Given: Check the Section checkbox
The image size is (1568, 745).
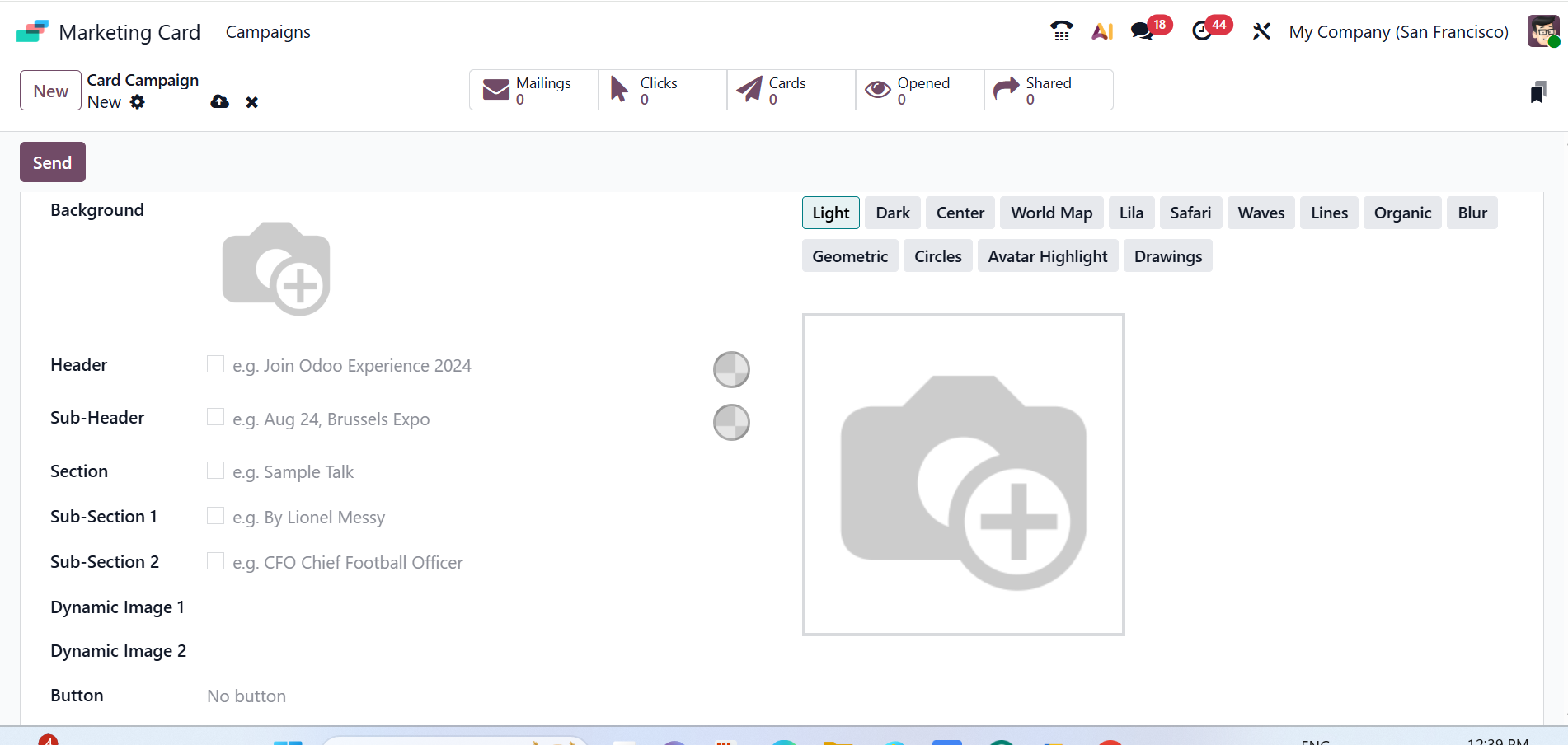Looking at the screenshot, I should 215,470.
